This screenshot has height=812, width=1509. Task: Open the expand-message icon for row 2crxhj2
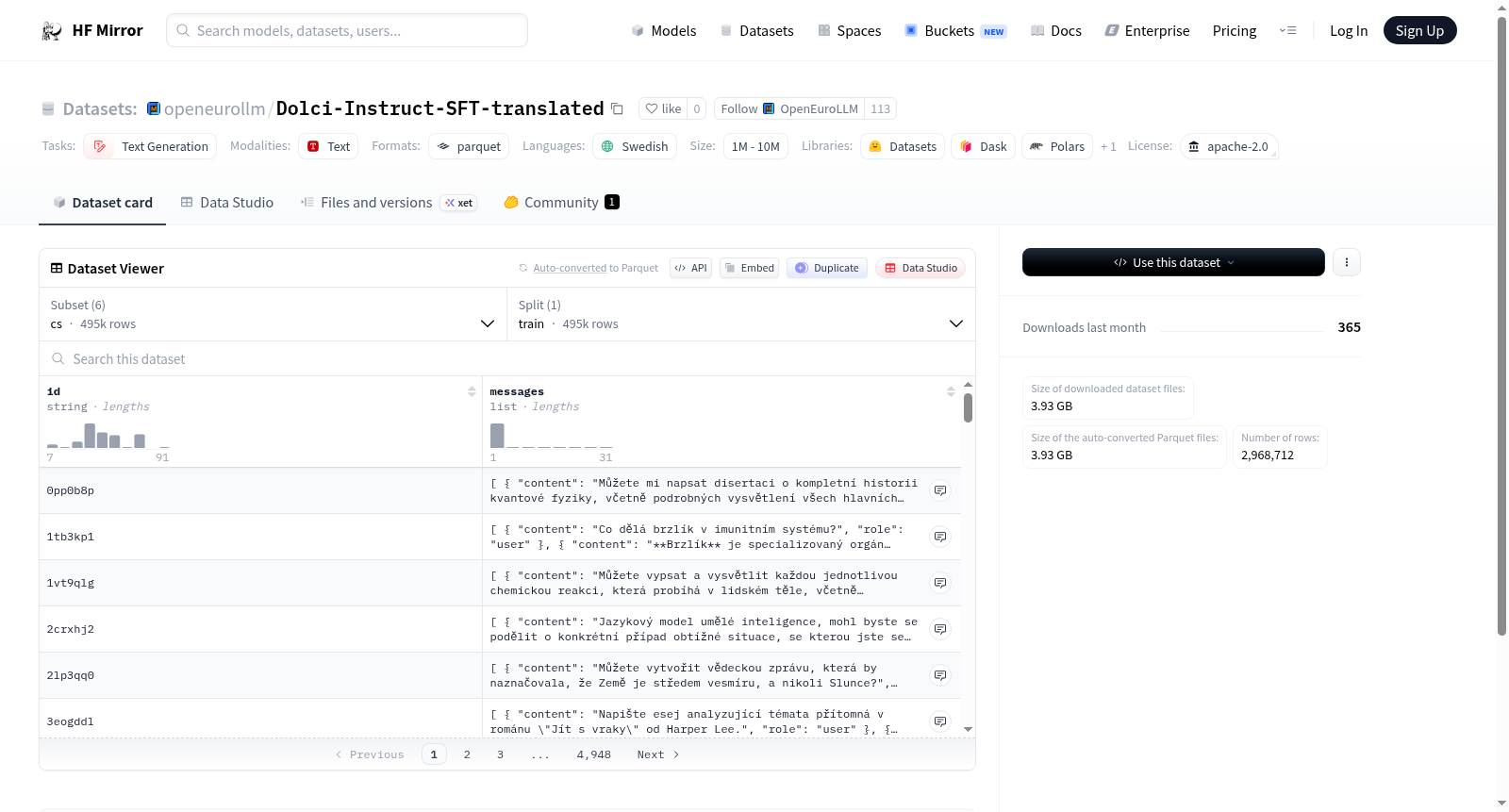940,629
